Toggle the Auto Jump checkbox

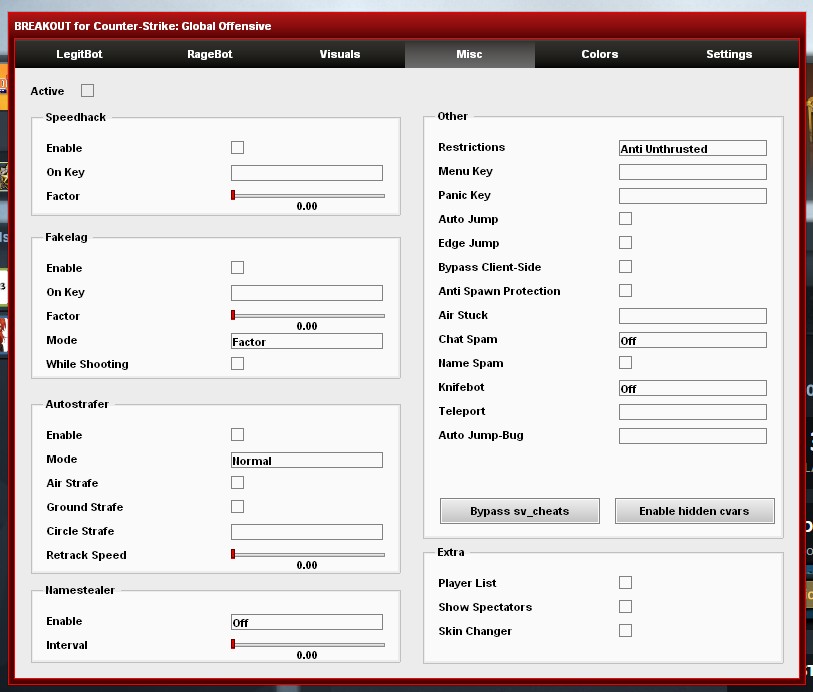(x=625, y=219)
